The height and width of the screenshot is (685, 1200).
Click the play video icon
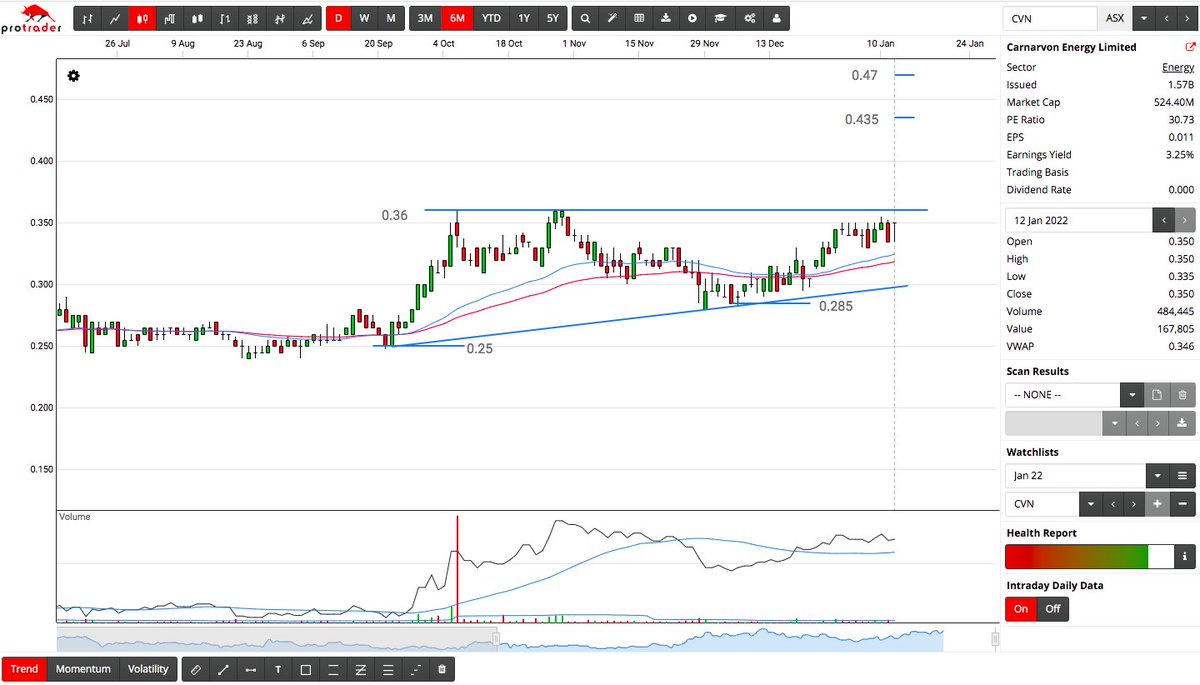coord(693,18)
